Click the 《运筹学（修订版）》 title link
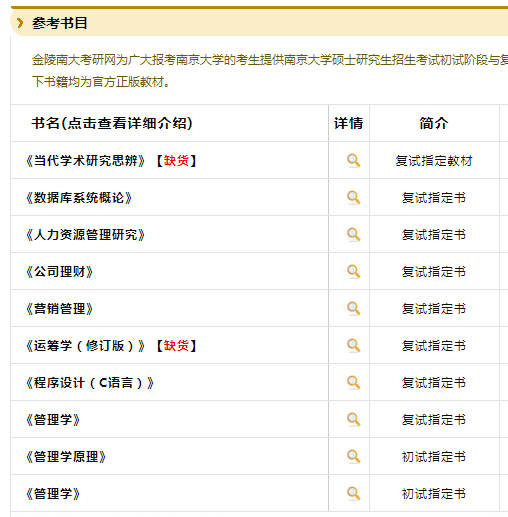Image resolution: width=508 pixels, height=517 pixels. click(x=85, y=346)
